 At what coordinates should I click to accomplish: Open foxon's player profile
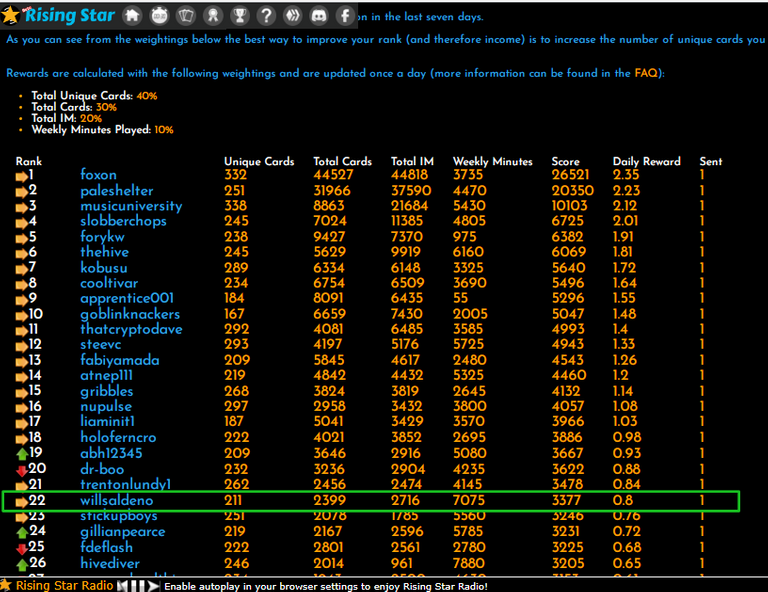[98, 175]
